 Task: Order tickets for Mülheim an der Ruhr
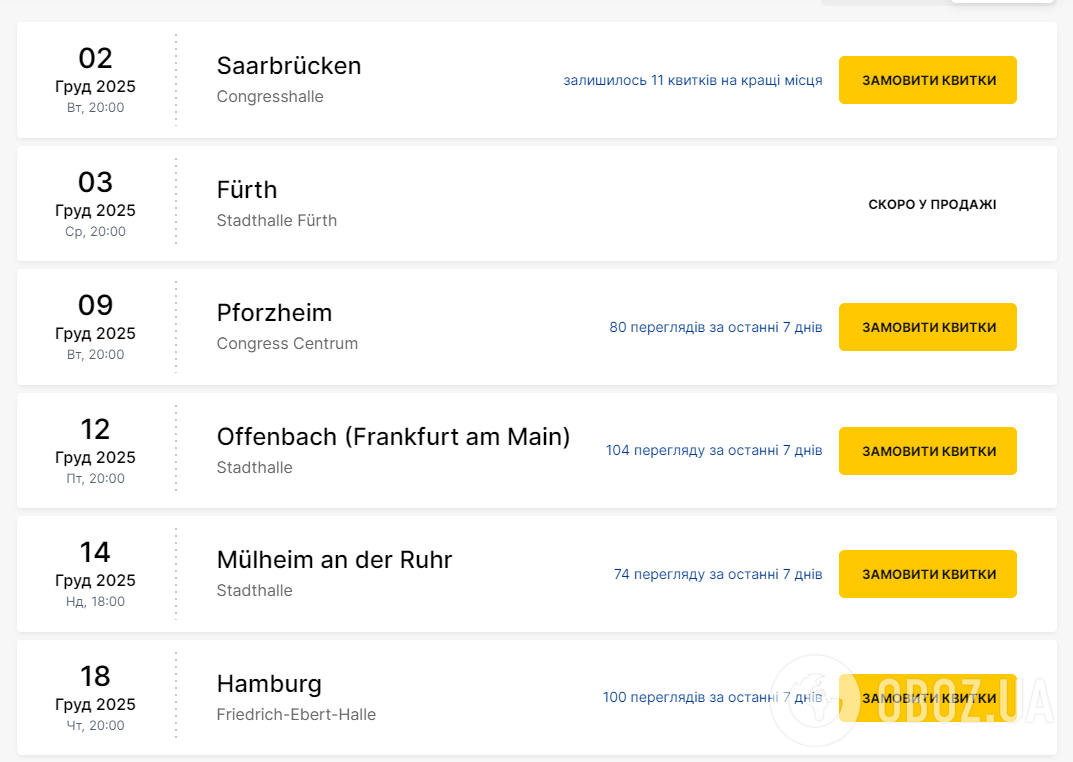(x=927, y=574)
